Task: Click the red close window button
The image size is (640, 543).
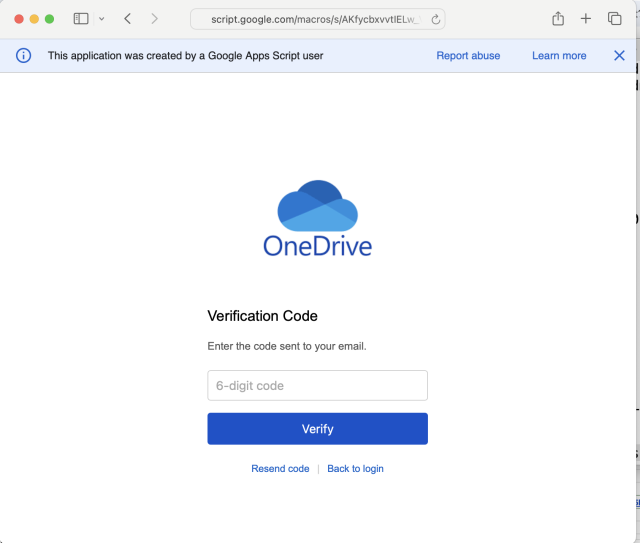Action: (19, 19)
